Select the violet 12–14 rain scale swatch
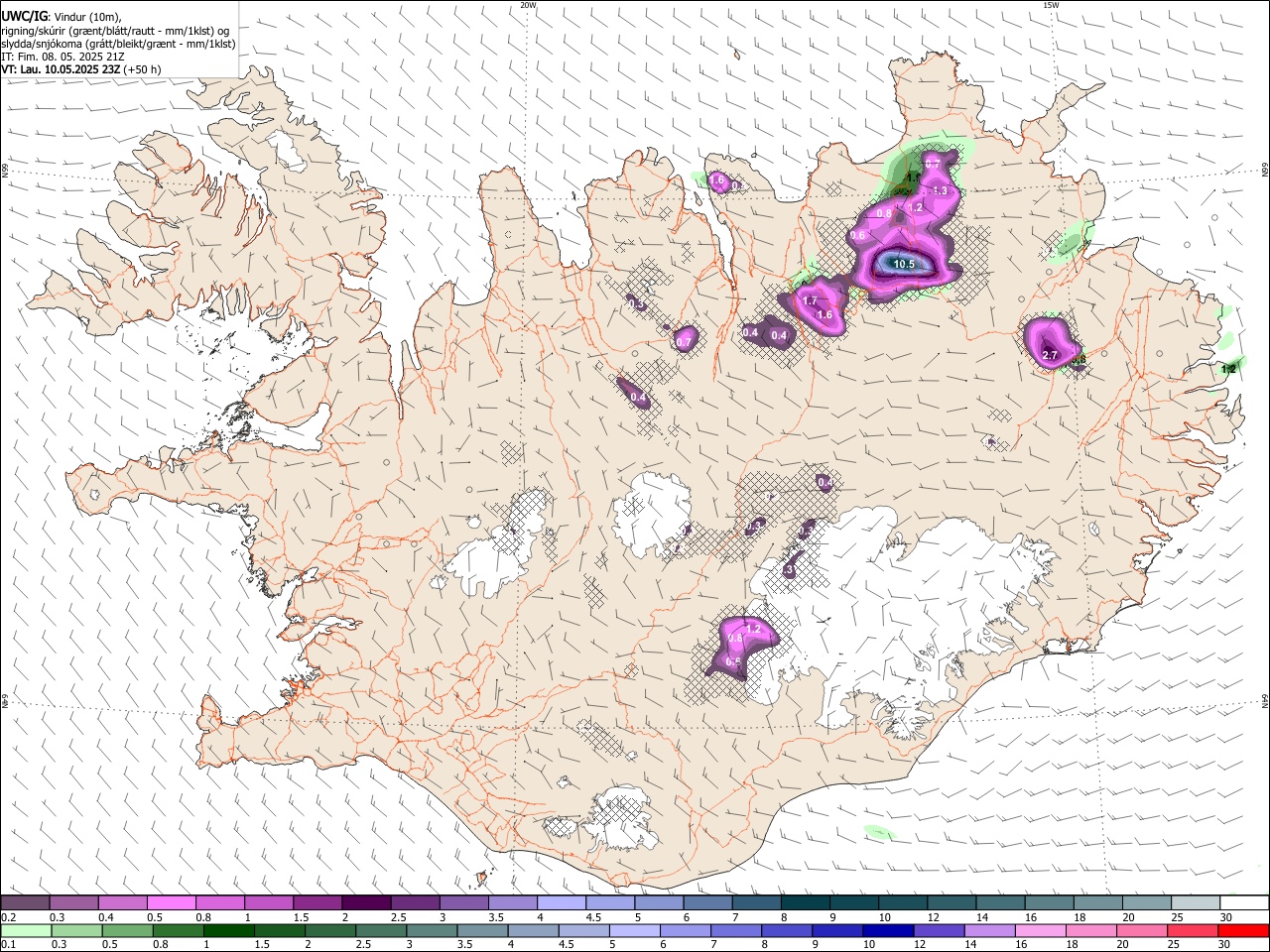Screen dimensions: 1270x952 click(x=938, y=930)
